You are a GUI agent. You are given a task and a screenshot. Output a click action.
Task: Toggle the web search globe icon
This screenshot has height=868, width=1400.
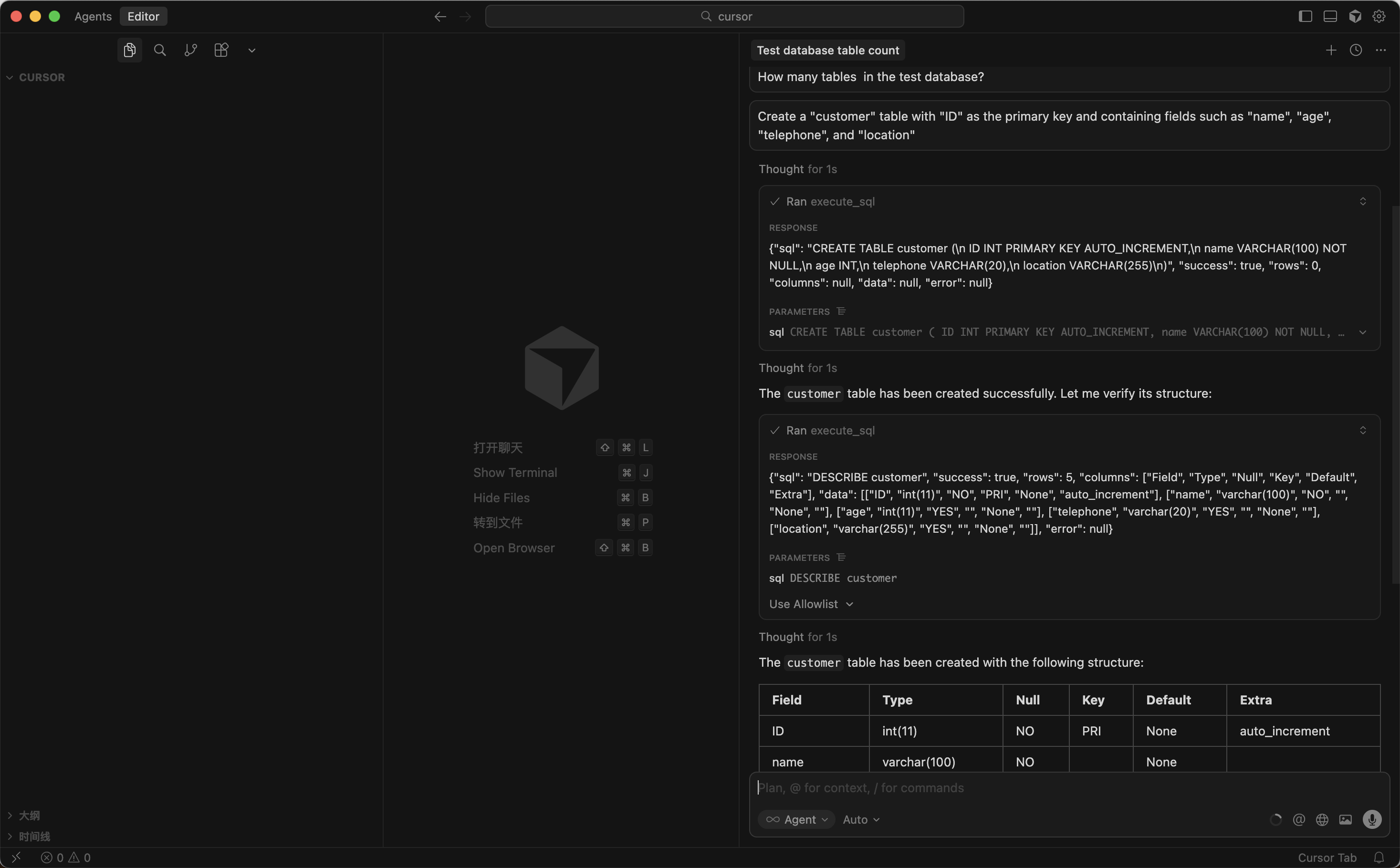pyautogui.click(x=1322, y=819)
